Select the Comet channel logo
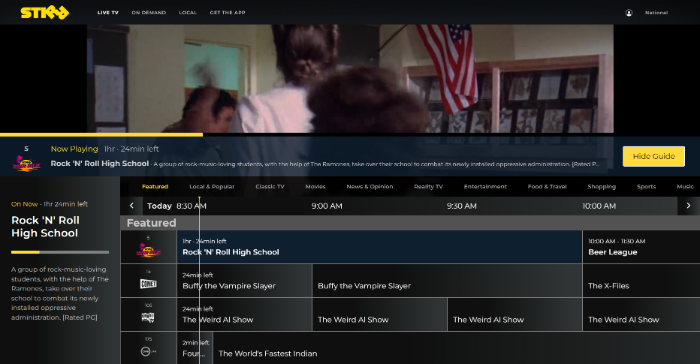Screen dimensions: 700x364 148,284
